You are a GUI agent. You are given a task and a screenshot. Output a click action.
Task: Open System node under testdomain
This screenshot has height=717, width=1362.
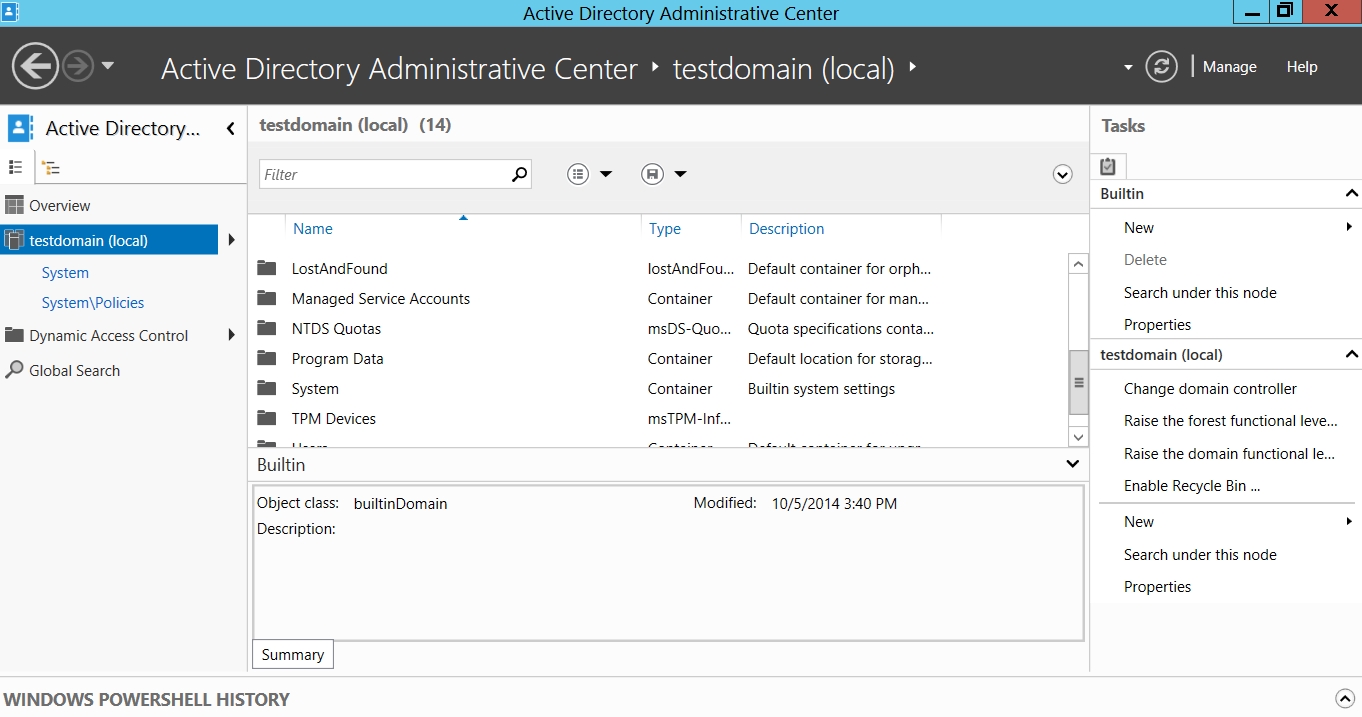point(65,273)
